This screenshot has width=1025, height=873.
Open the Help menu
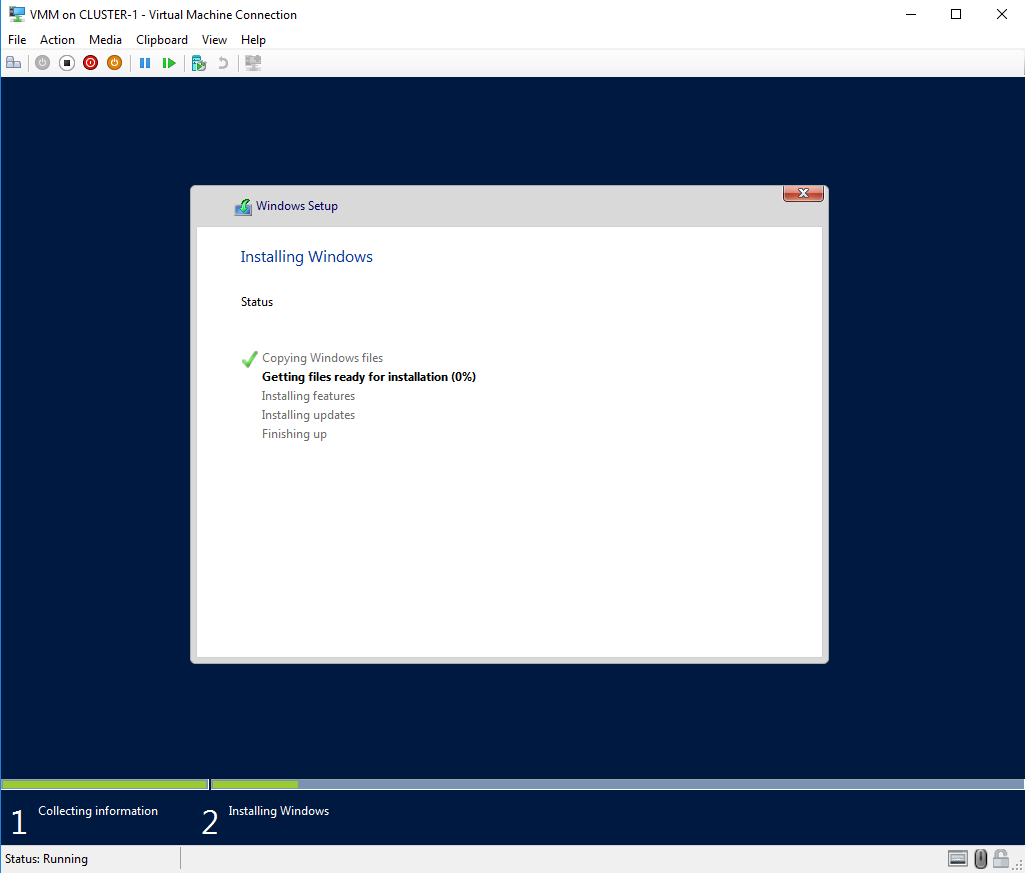[x=253, y=40]
